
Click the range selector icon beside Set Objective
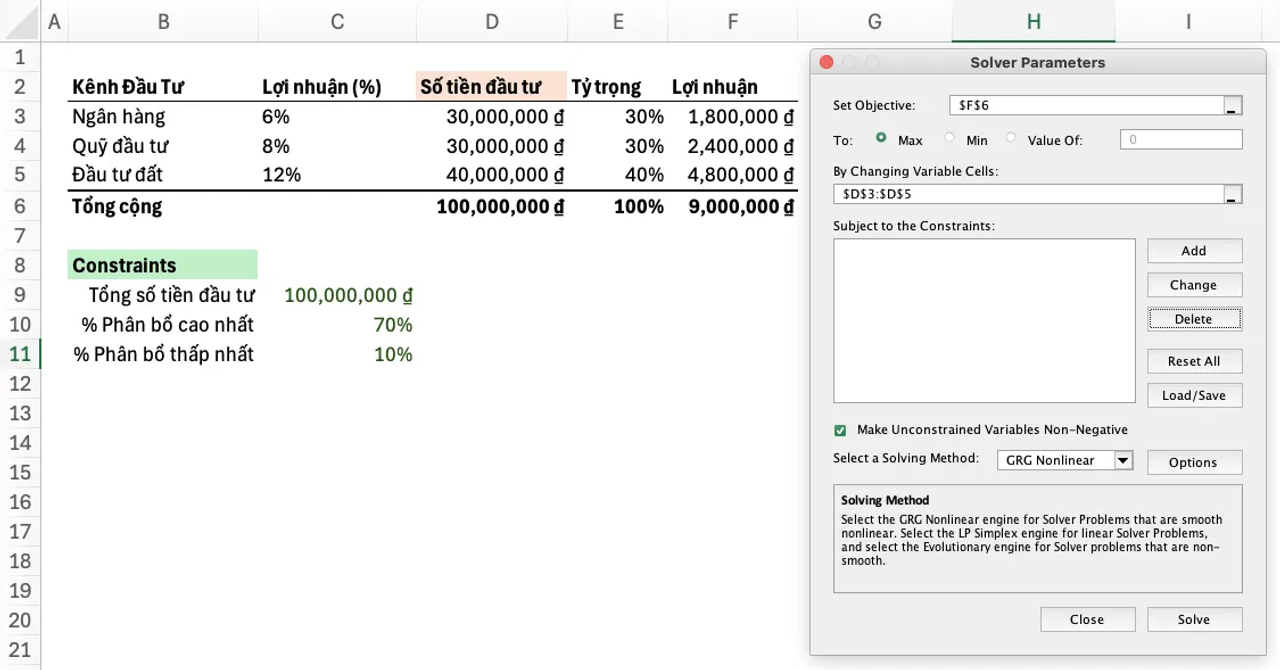[1232, 105]
